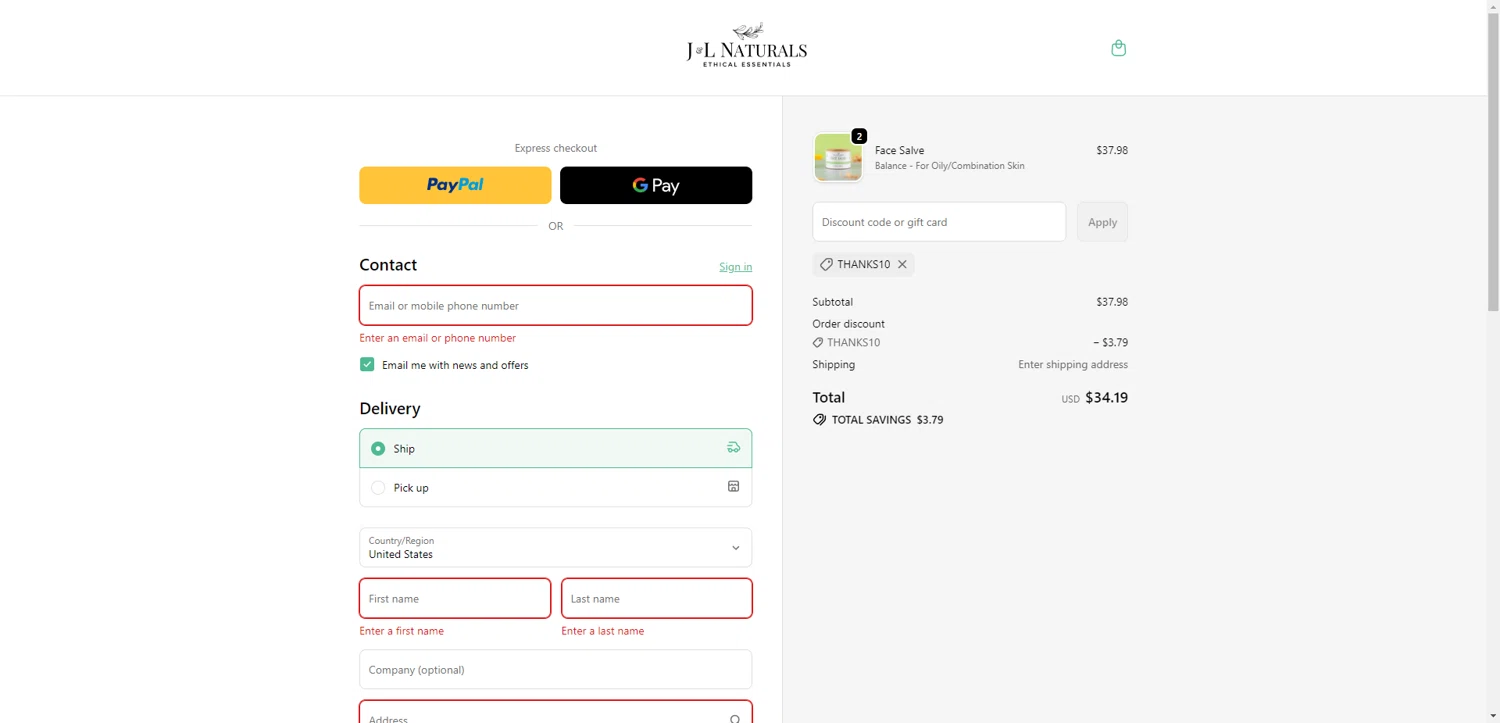The width and height of the screenshot is (1500, 723).
Task: Click the 'Enter shipping address' text
Action: (x=1073, y=365)
